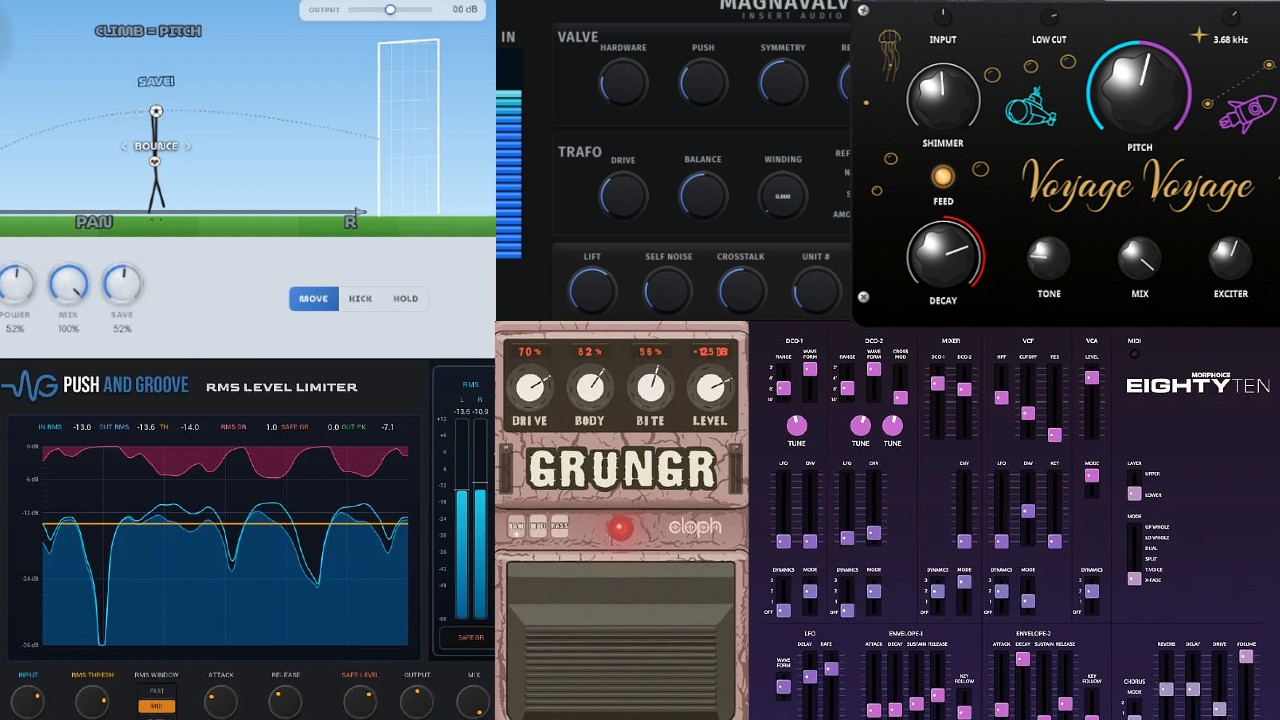Click the WINDING knob in MagnaValve
The height and width of the screenshot is (720, 1280).
783,195
